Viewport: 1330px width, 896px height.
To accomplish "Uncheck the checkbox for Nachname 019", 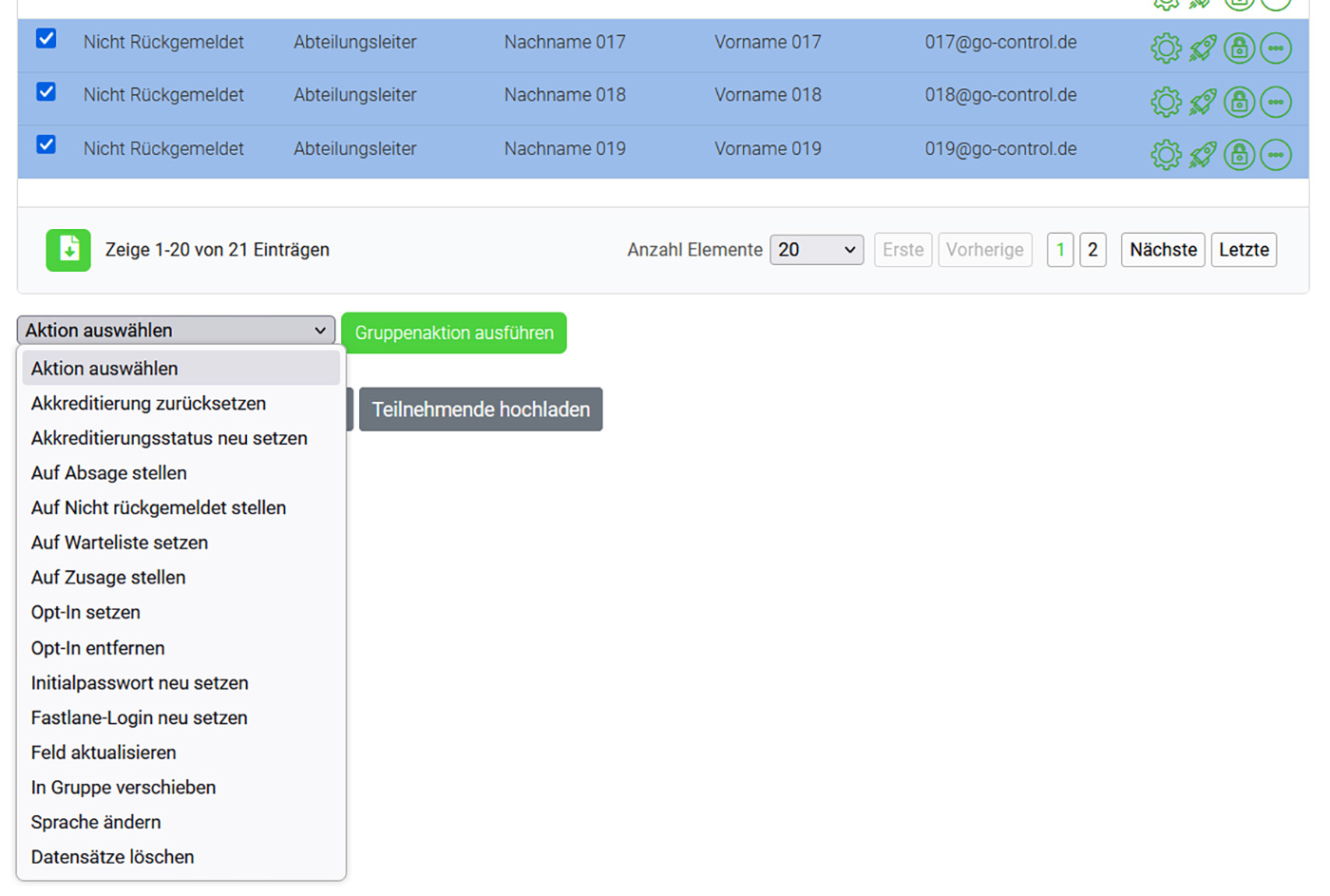I will 46,144.
